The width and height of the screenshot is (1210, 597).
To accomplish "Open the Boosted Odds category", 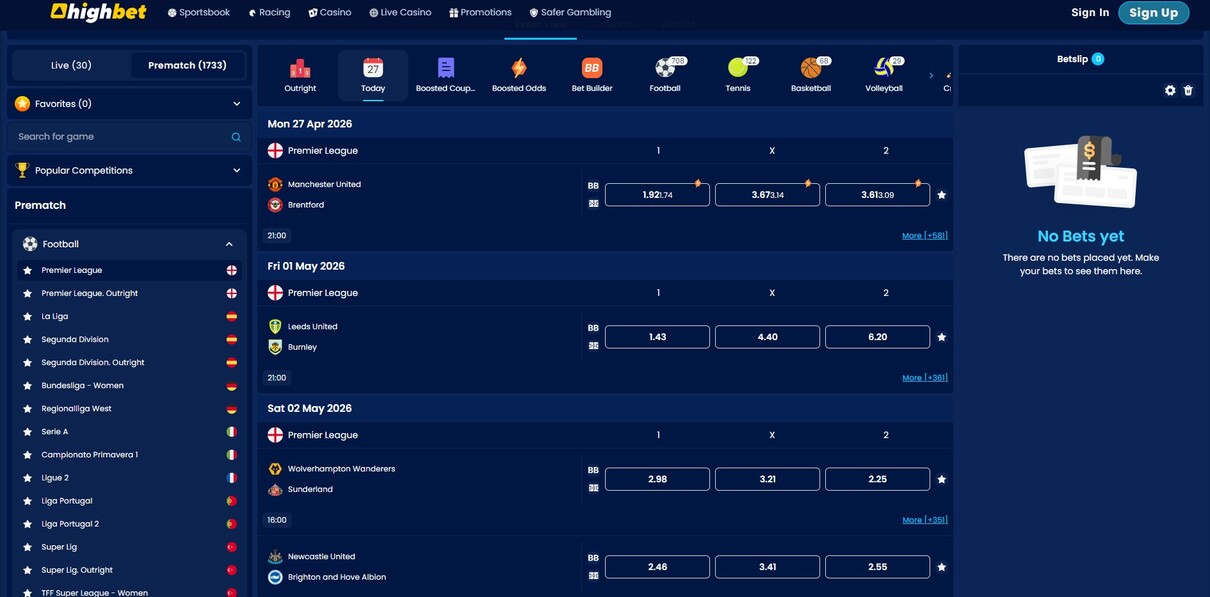I will (x=519, y=68).
